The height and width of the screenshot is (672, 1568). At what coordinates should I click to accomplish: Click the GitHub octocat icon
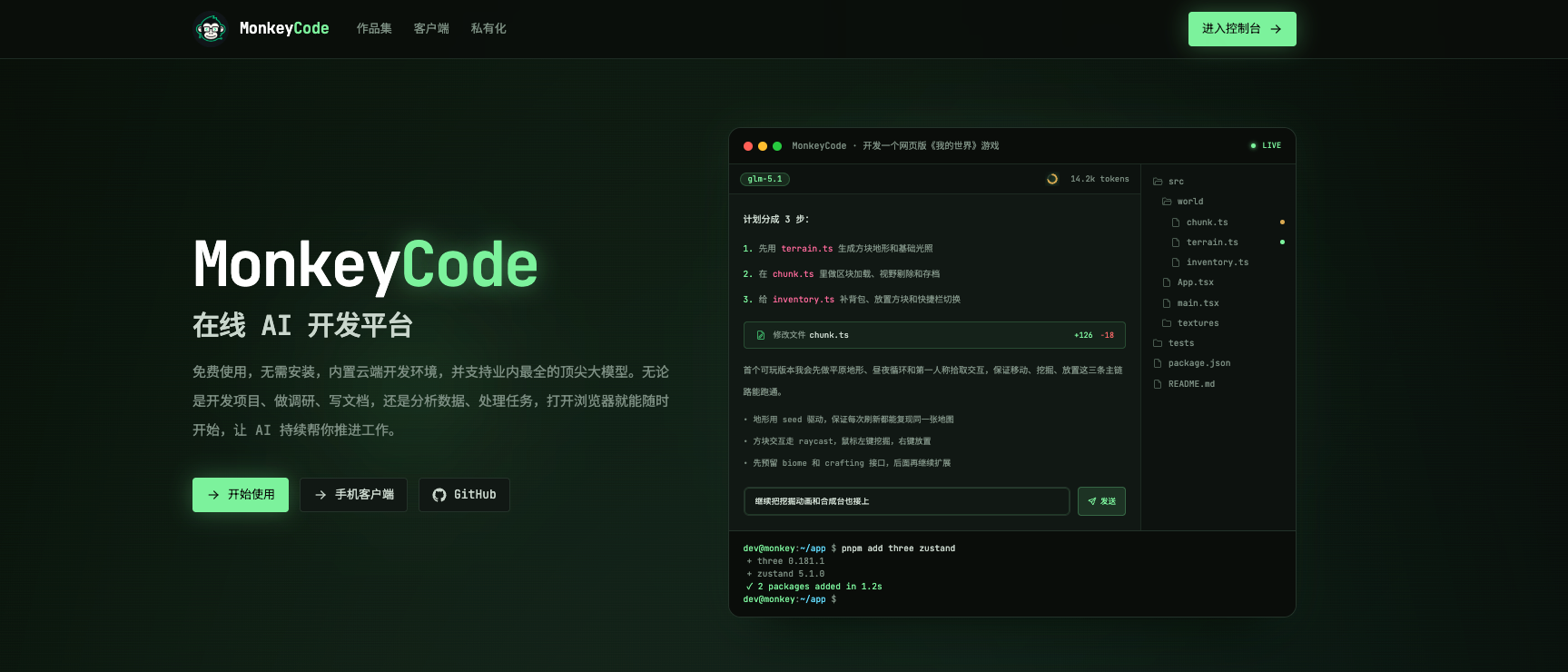click(x=439, y=495)
